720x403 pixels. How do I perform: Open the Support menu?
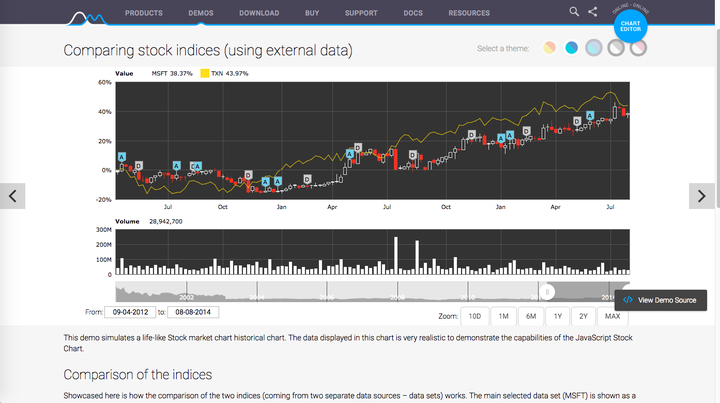click(x=361, y=13)
